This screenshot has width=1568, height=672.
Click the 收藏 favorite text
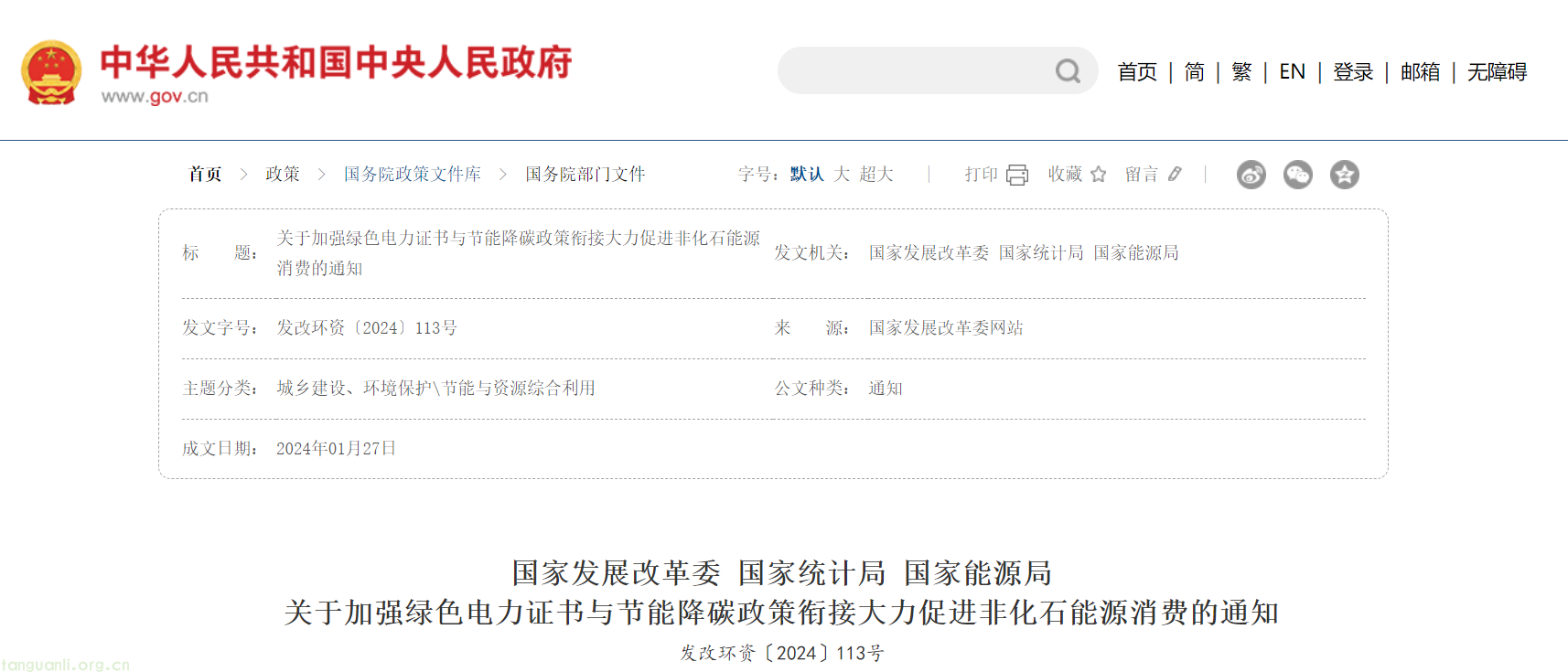(x=1065, y=174)
